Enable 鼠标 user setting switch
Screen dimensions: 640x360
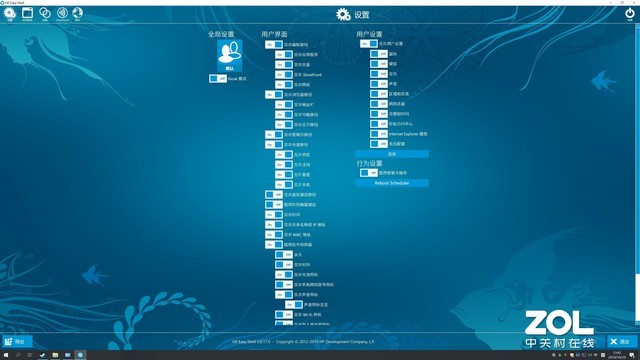coord(379,54)
